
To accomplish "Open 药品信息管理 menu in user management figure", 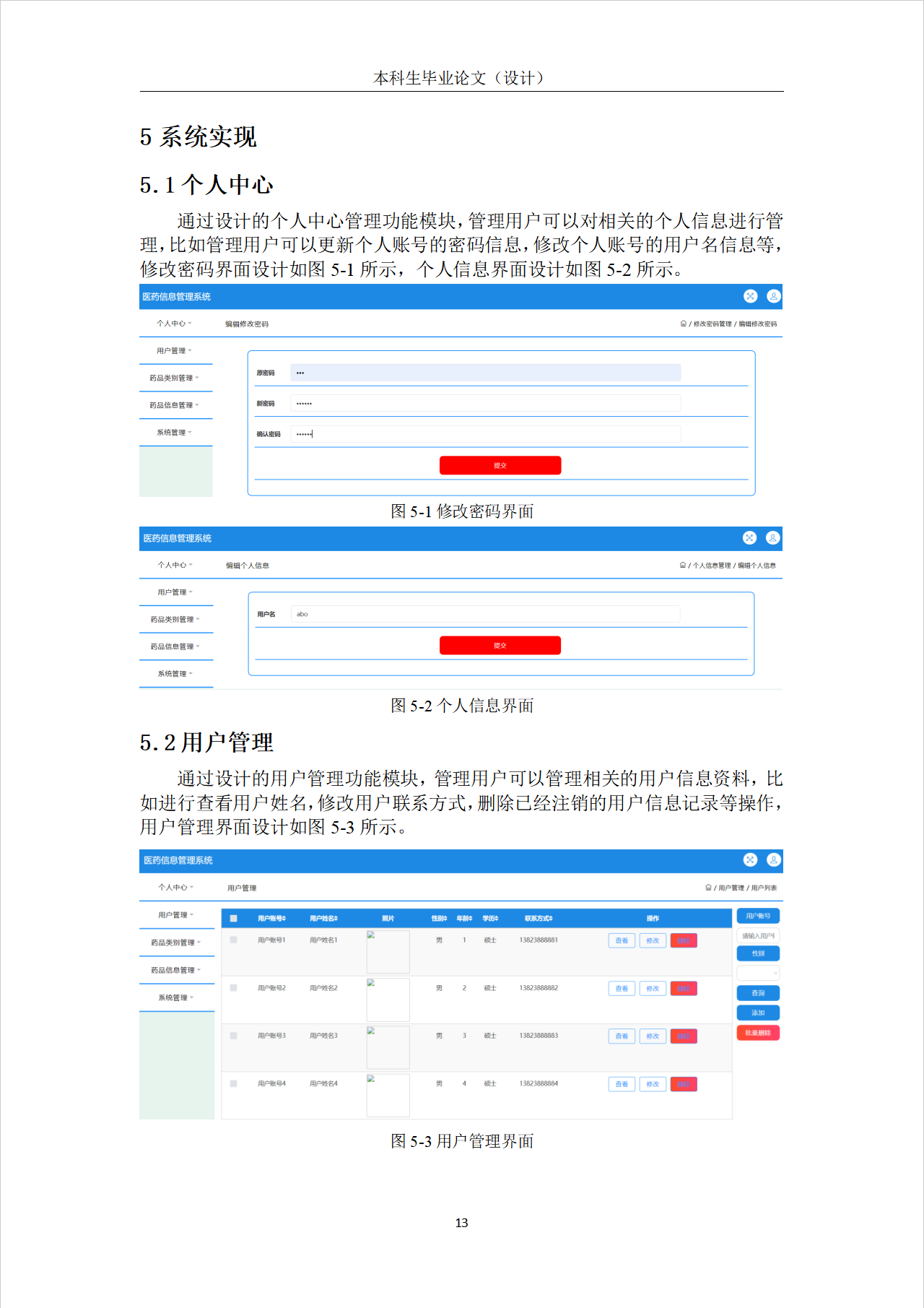I will [x=177, y=970].
